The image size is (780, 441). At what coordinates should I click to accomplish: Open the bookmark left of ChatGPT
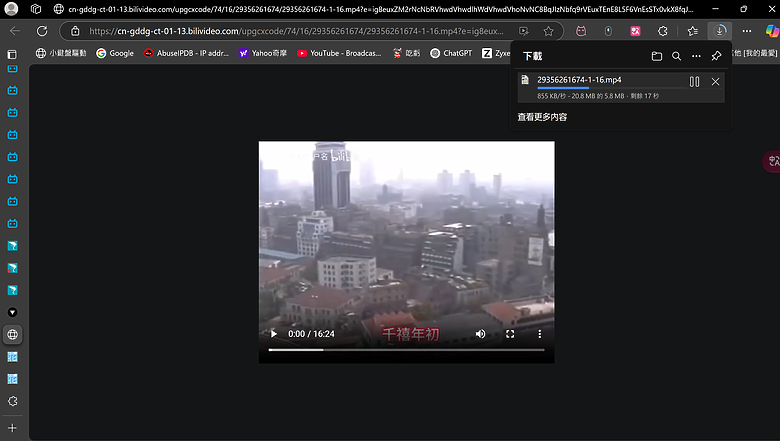(406, 53)
